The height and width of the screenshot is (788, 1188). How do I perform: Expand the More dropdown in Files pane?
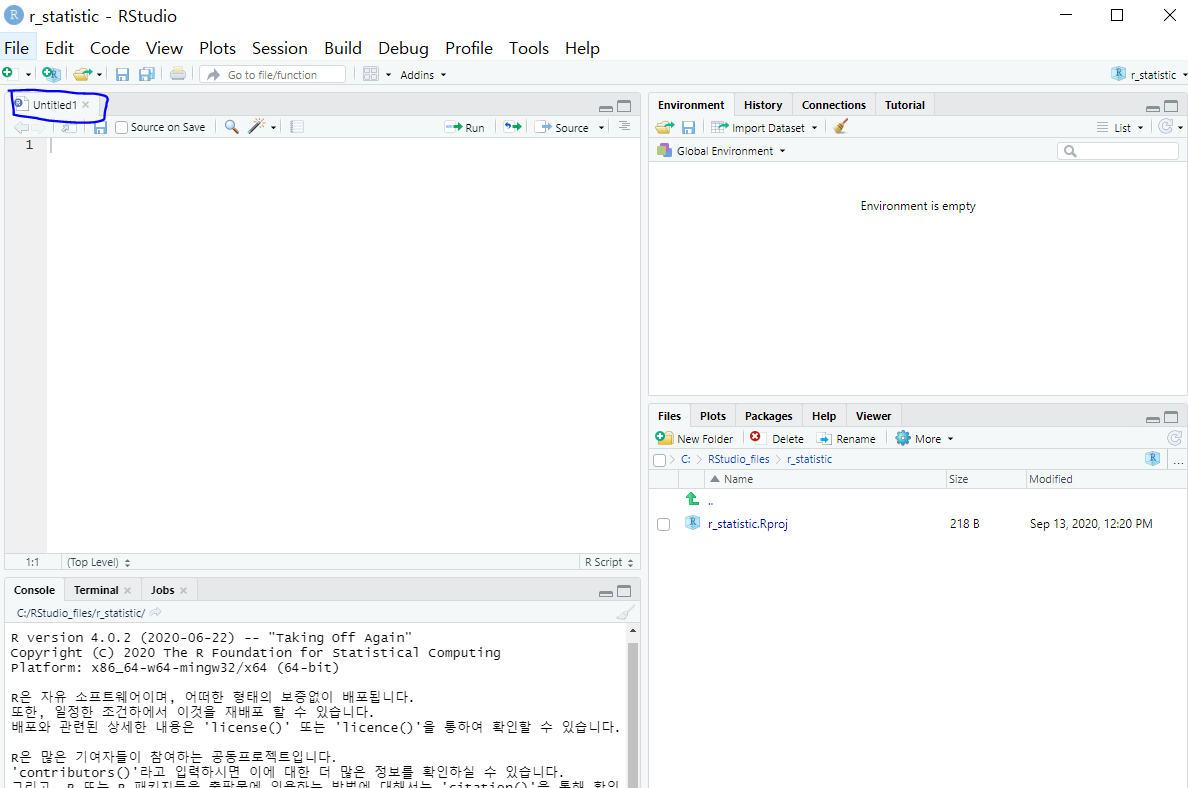[x=924, y=438]
